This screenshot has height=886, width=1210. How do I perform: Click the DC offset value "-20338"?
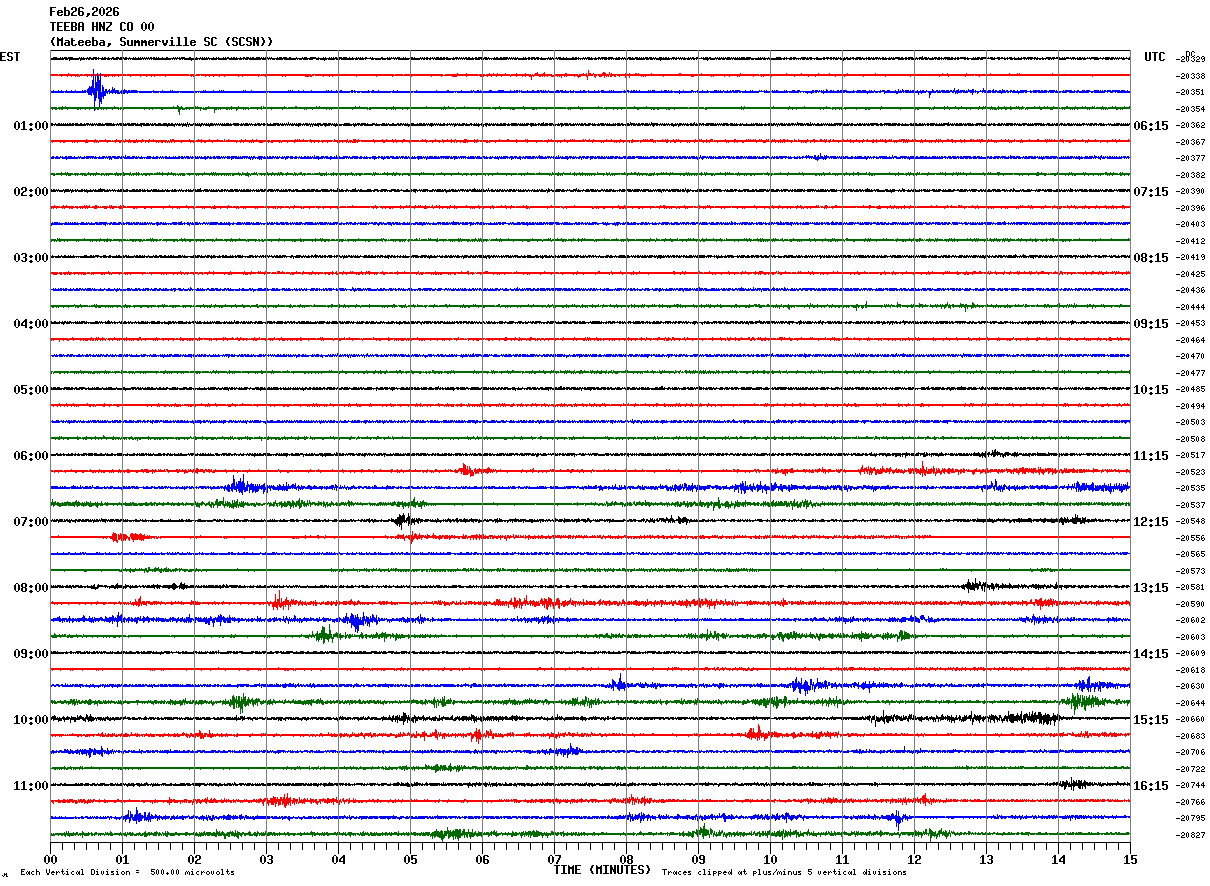[x=1191, y=76]
